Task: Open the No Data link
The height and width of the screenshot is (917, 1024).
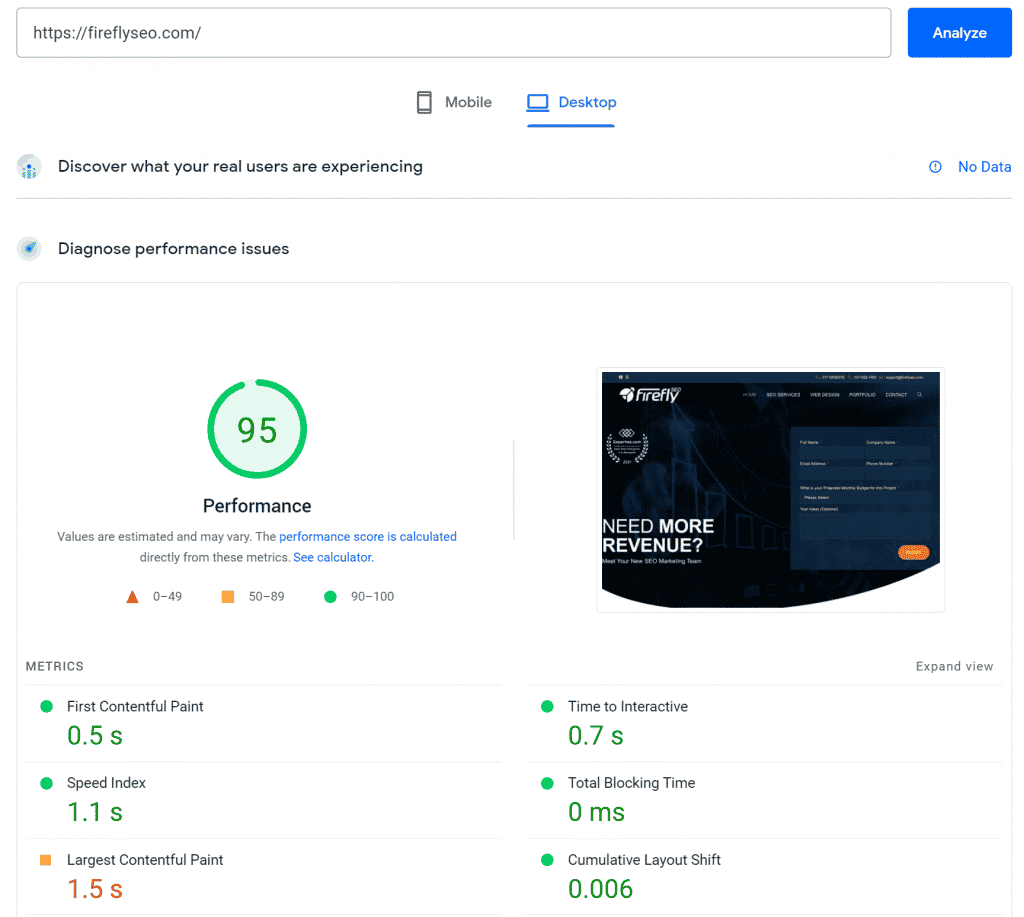Action: (x=984, y=167)
